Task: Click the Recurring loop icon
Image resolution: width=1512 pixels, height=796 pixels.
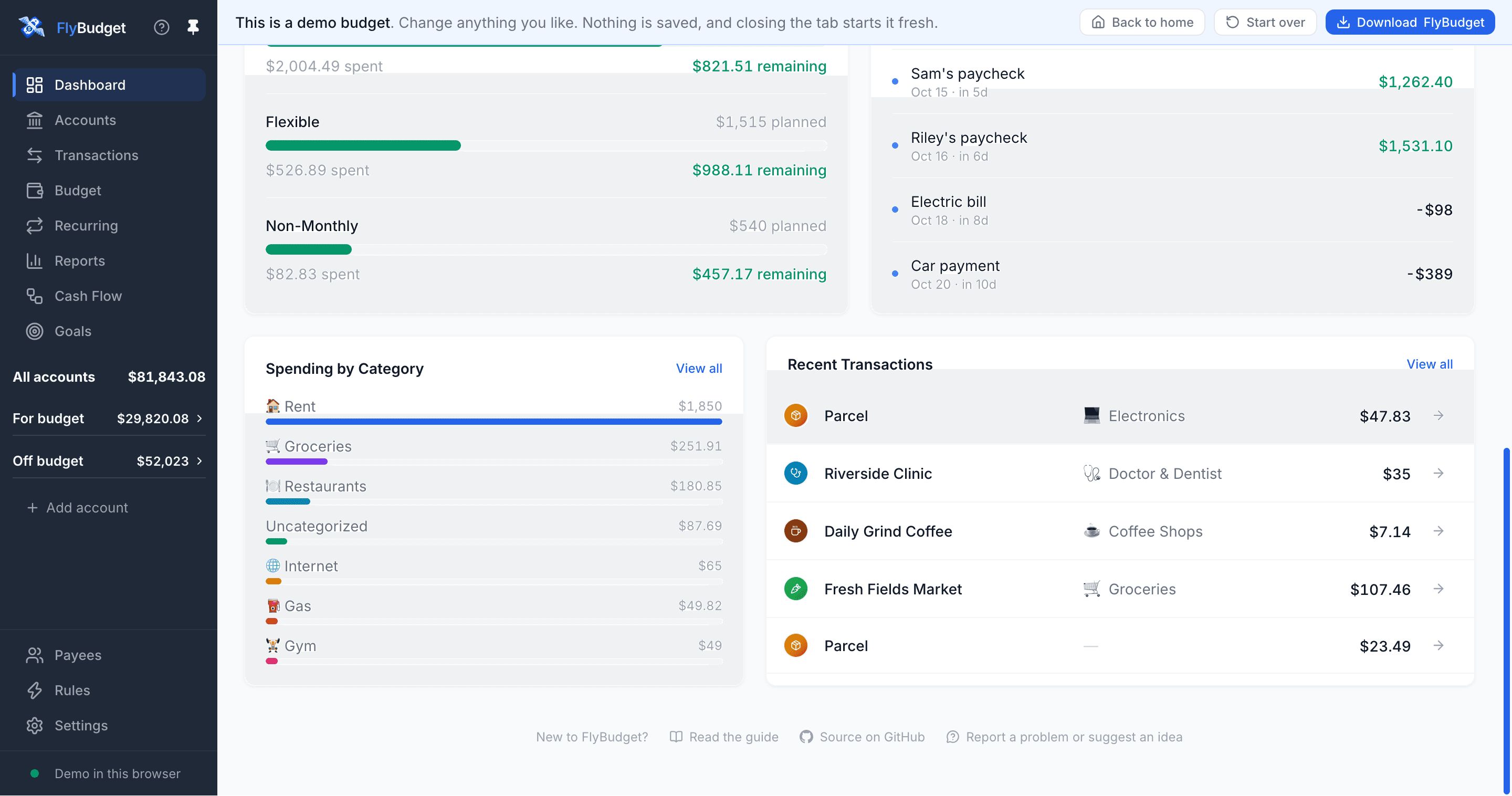Action: (35, 225)
